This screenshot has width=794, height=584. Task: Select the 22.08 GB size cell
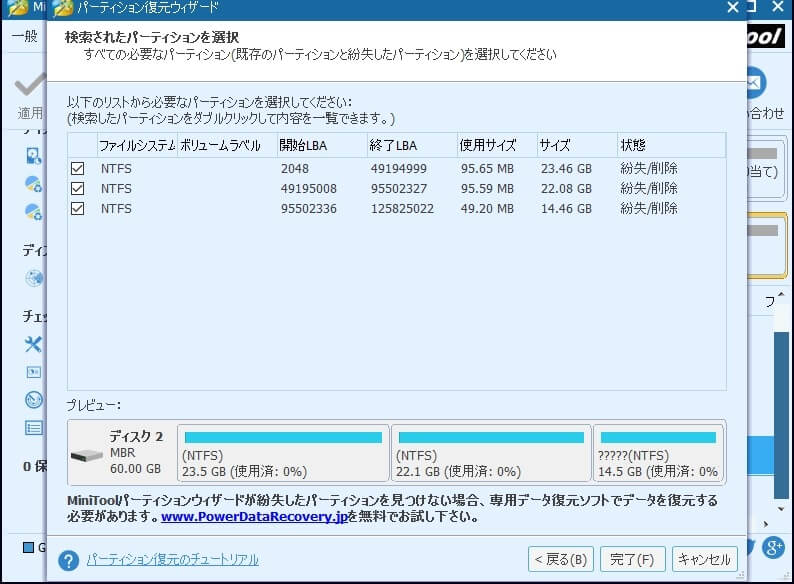tap(566, 188)
